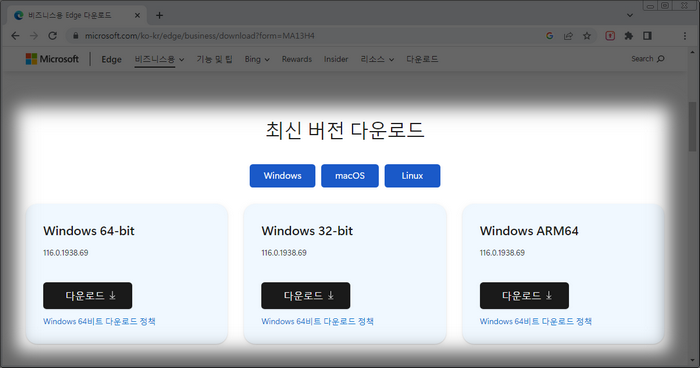
Task: Reload the page with refresh icon
Action: tap(53, 36)
